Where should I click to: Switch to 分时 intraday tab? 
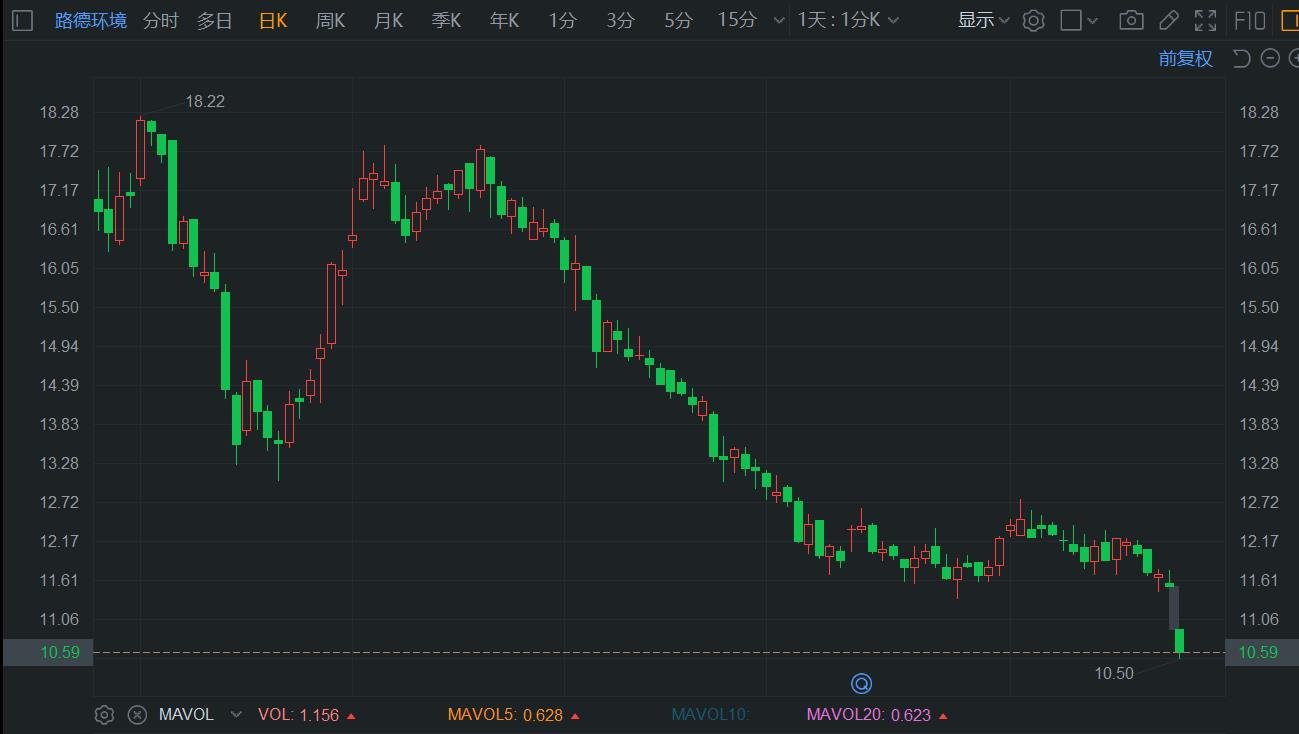pyautogui.click(x=160, y=20)
